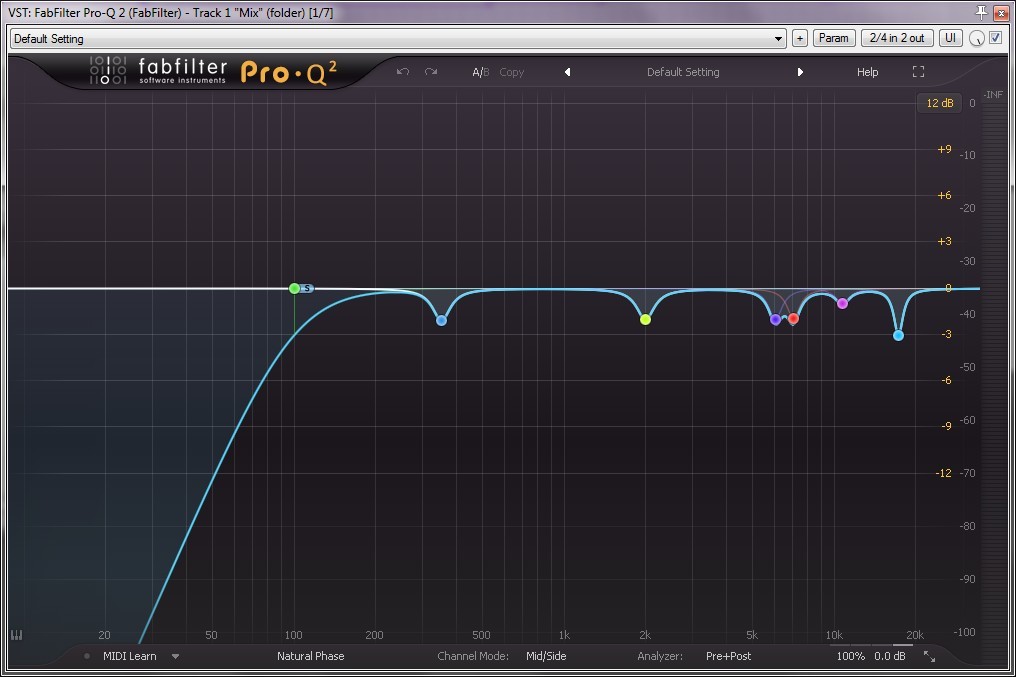Click the Copy button
The image size is (1016, 677).
511,72
